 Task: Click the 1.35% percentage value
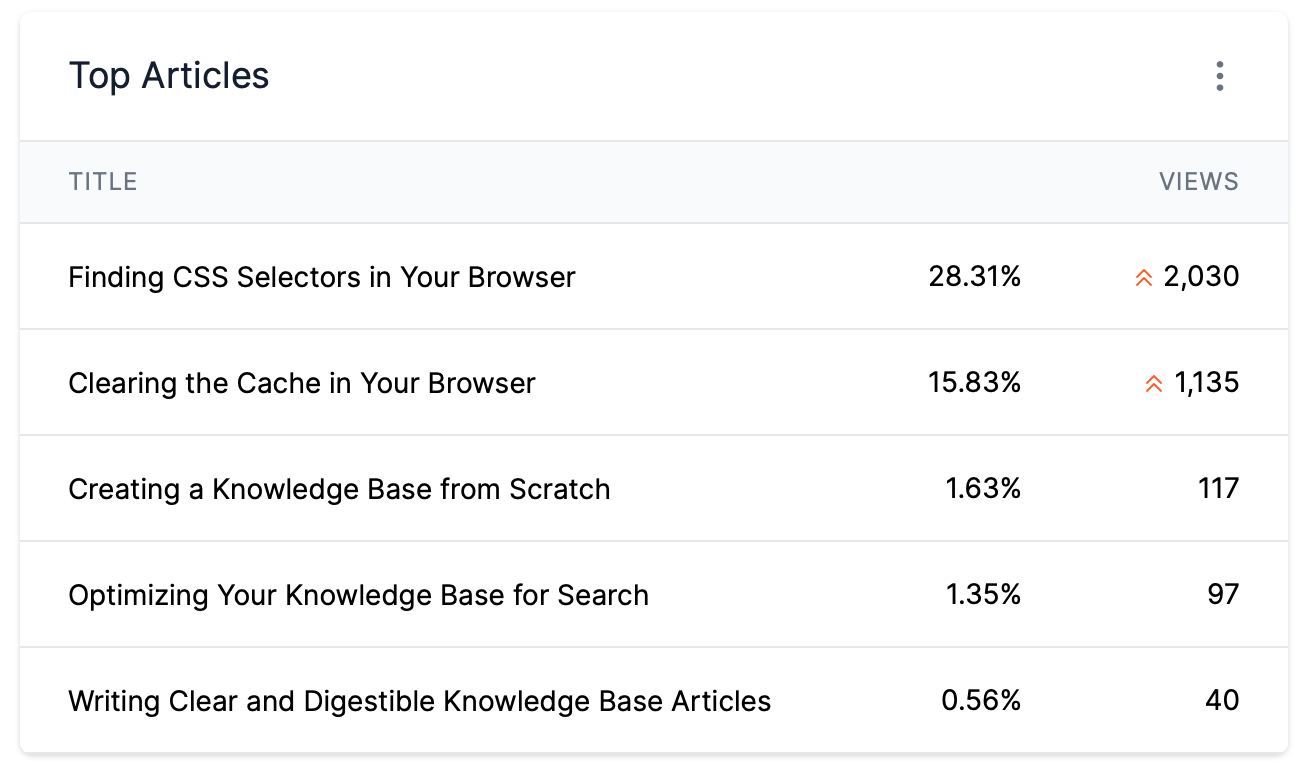[x=983, y=595]
